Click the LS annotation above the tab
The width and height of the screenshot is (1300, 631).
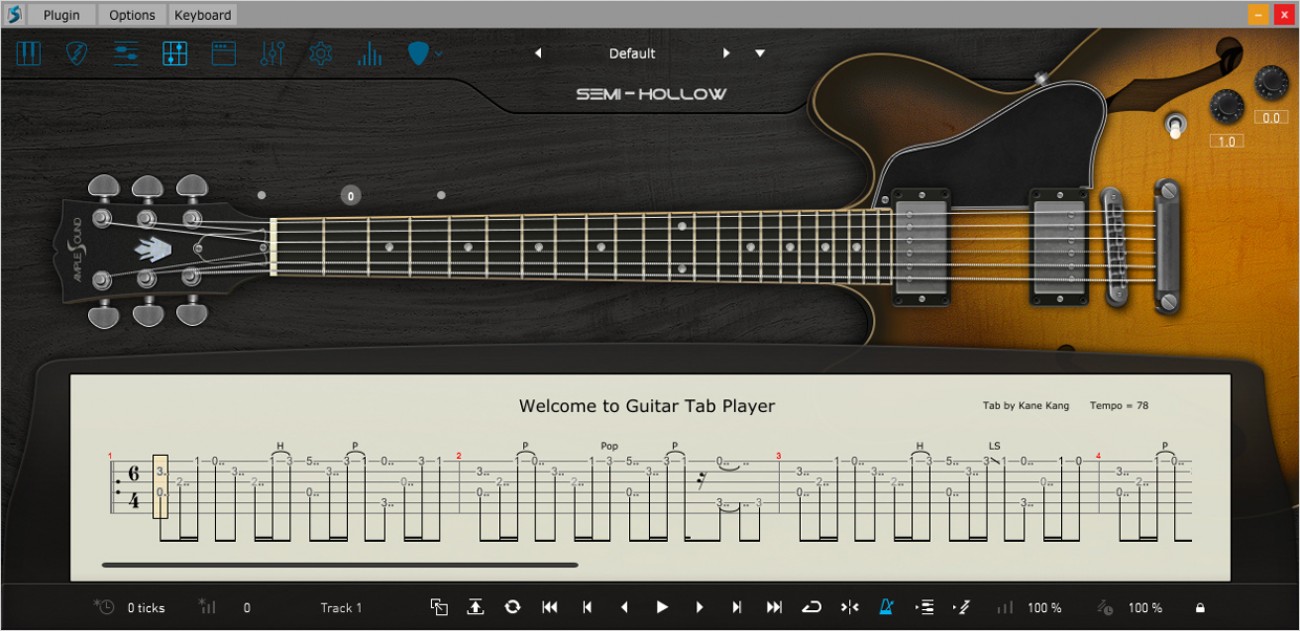tap(994, 446)
